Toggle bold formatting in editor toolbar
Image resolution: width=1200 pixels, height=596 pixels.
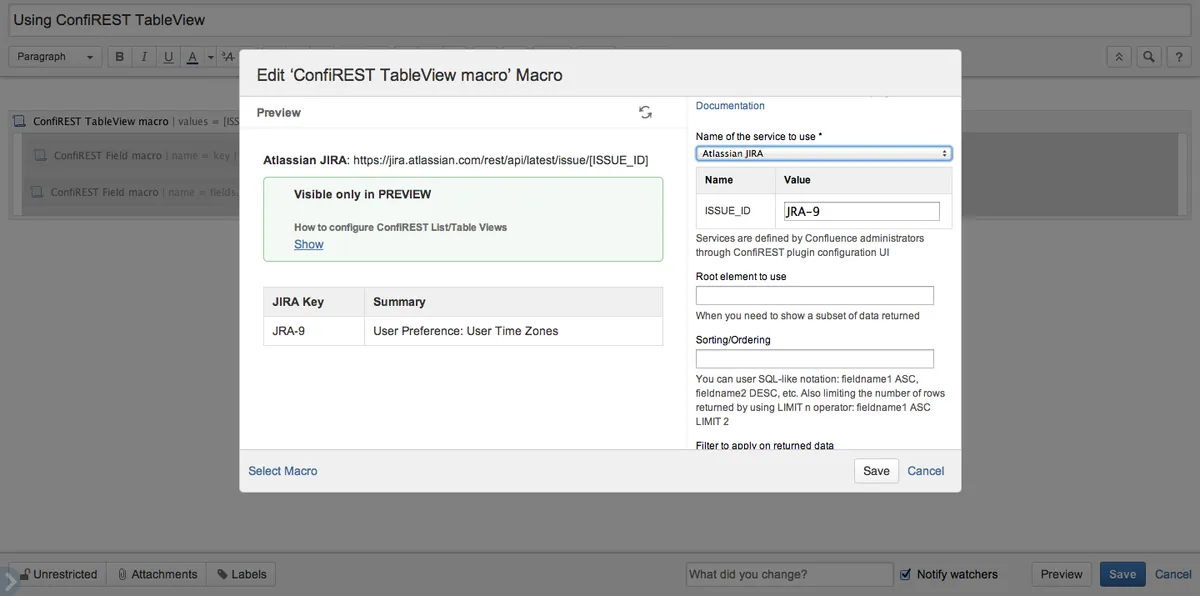120,57
